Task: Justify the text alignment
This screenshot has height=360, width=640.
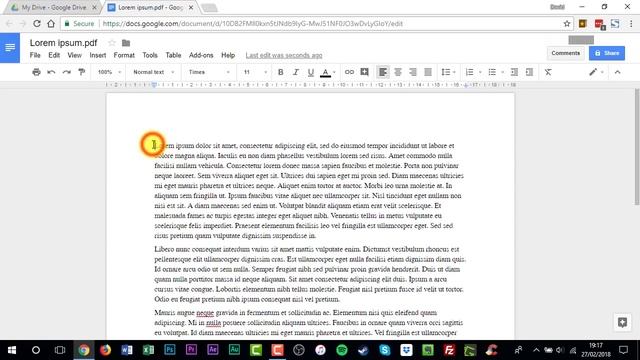Action: (428, 72)
